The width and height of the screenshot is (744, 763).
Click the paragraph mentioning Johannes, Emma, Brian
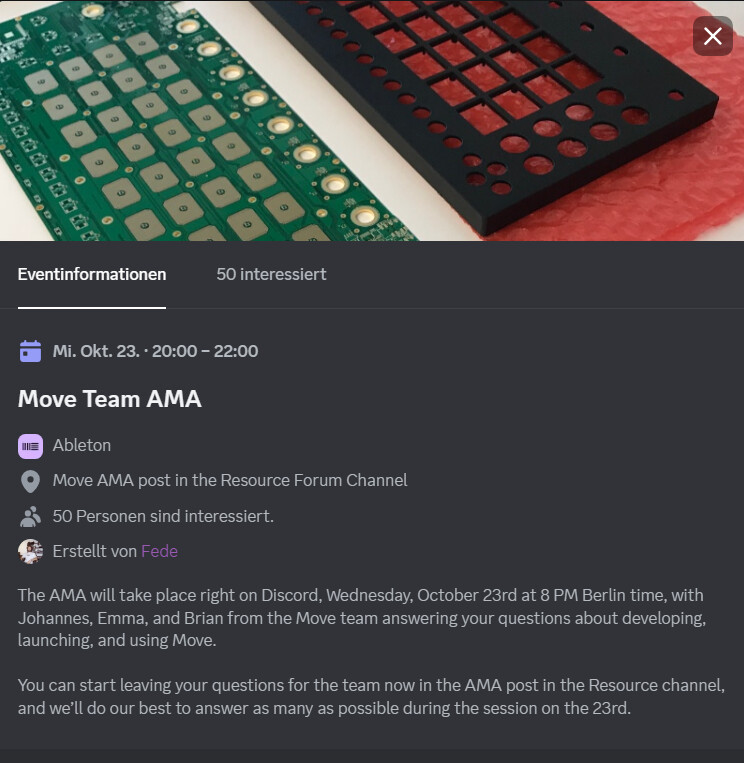coord(363,618)
